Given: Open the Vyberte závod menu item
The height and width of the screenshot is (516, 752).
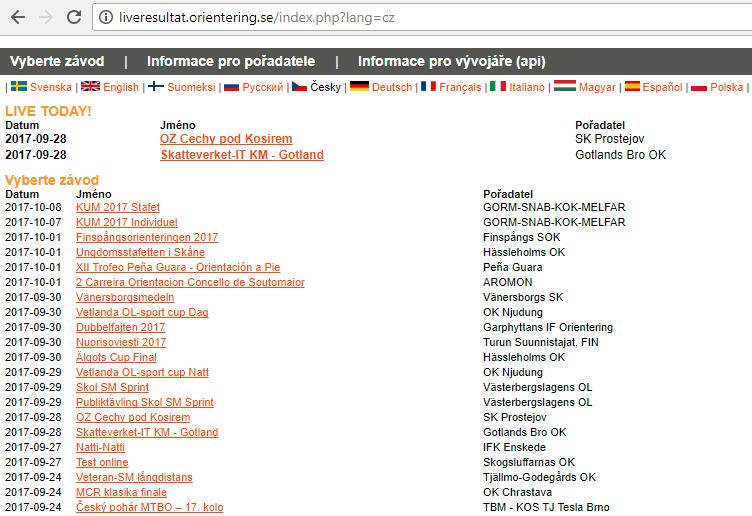Looking at the screenshot, I should click(57, 61).
